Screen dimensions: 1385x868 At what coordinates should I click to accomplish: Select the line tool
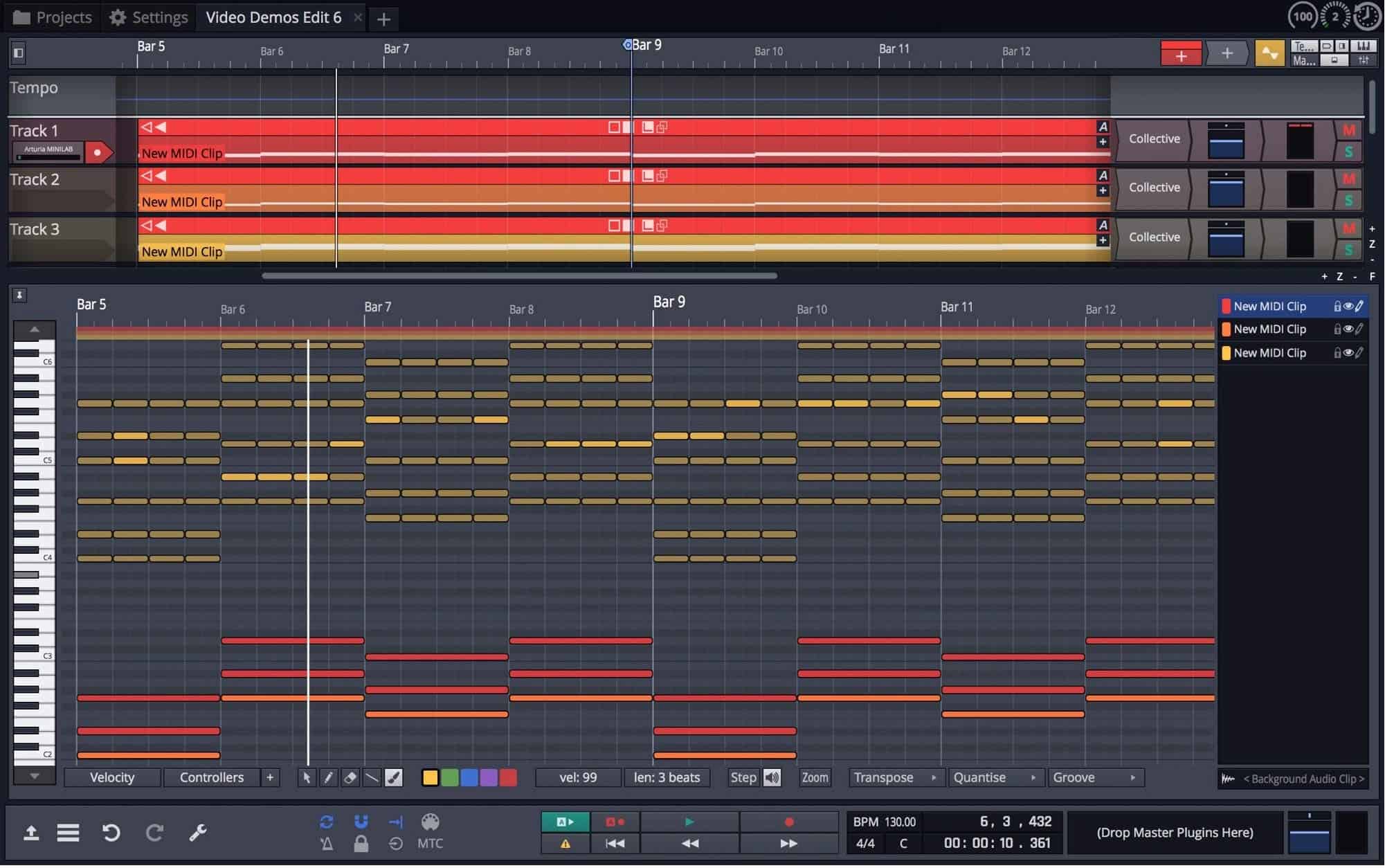[x=372, y=778]
